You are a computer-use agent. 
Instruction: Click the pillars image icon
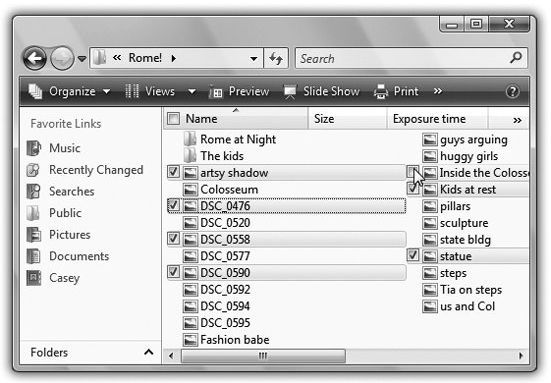(x=429, y=206)
